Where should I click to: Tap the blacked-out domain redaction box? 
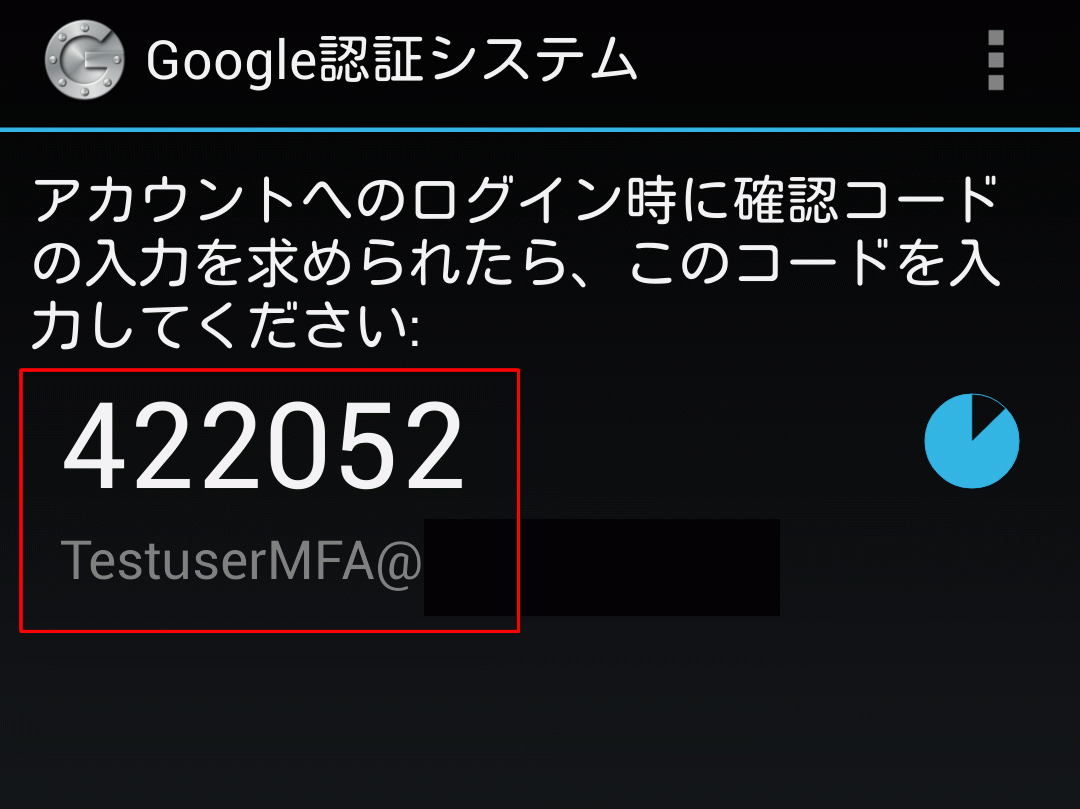(x=601, y=567)
